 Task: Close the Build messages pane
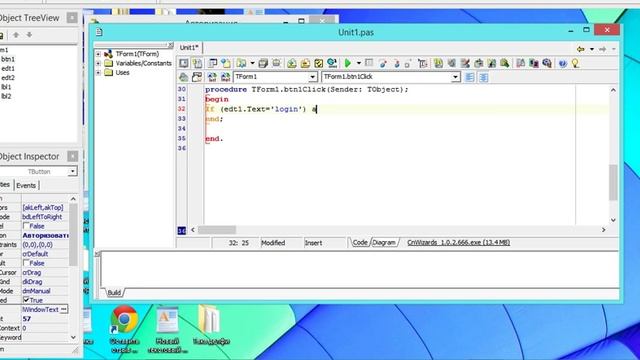pyautogui.click(x=98, y=254)
